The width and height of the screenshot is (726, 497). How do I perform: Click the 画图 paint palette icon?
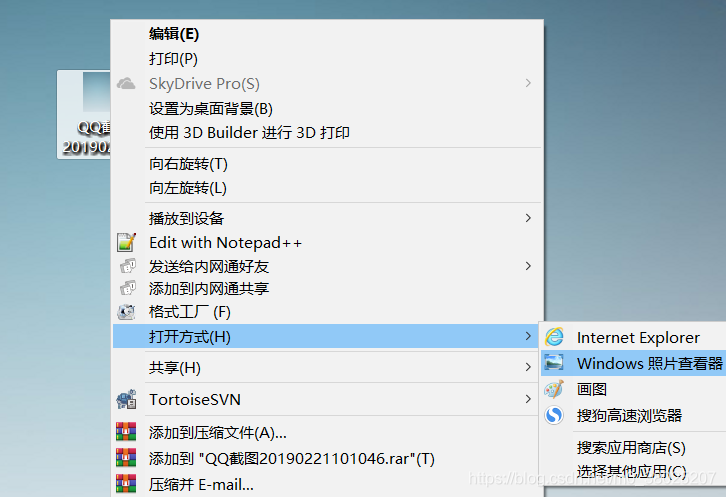[554, 389]
